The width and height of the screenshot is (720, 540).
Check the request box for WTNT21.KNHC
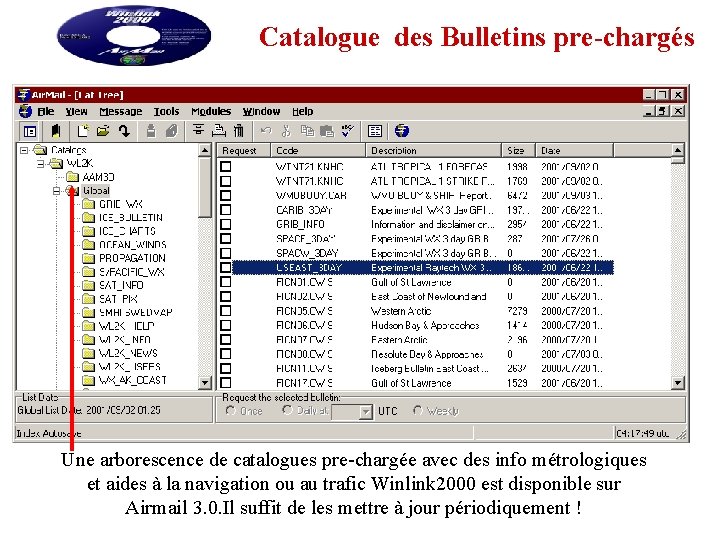(x=225, y=166)
